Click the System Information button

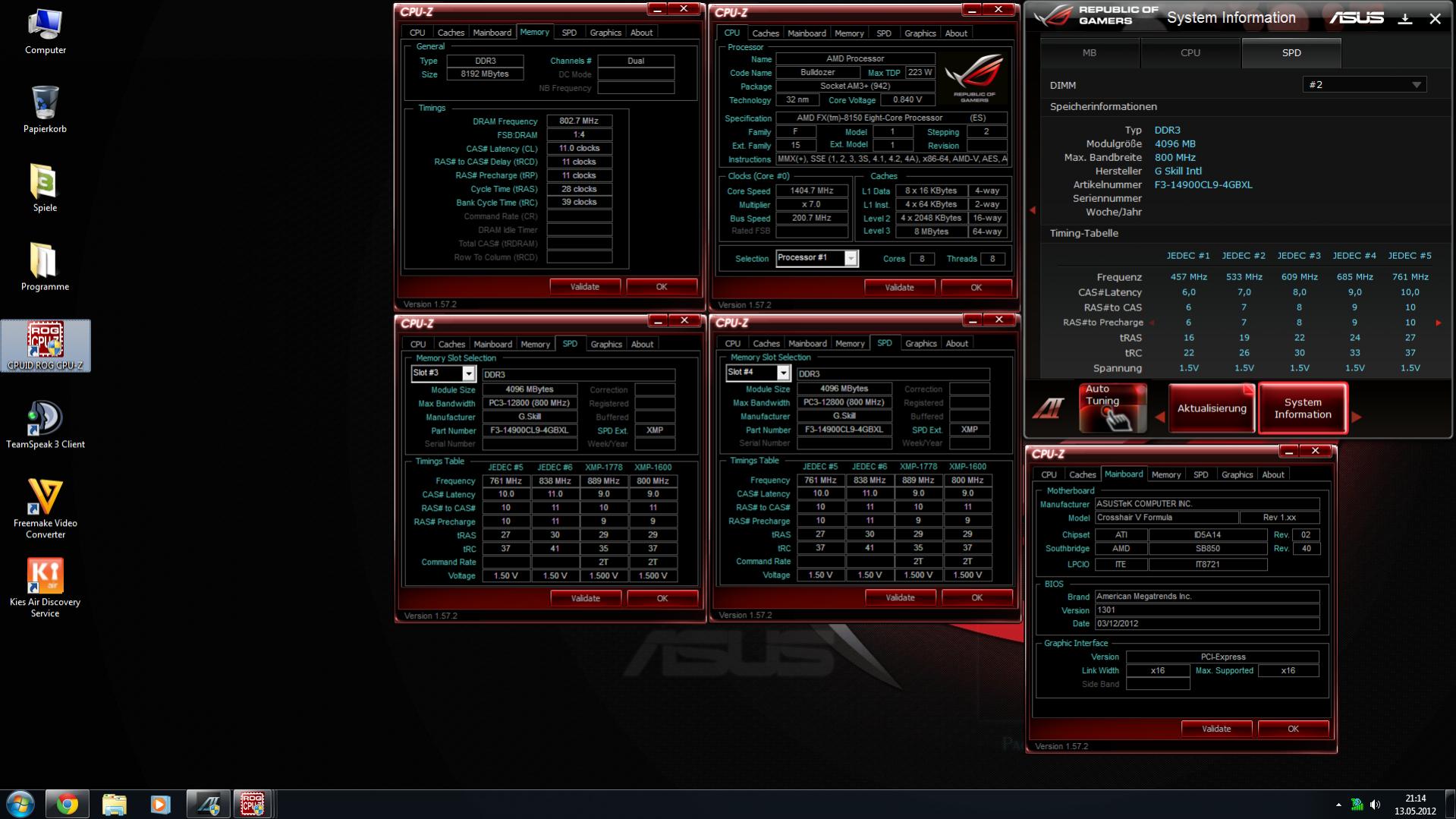tap(1303, 409)
